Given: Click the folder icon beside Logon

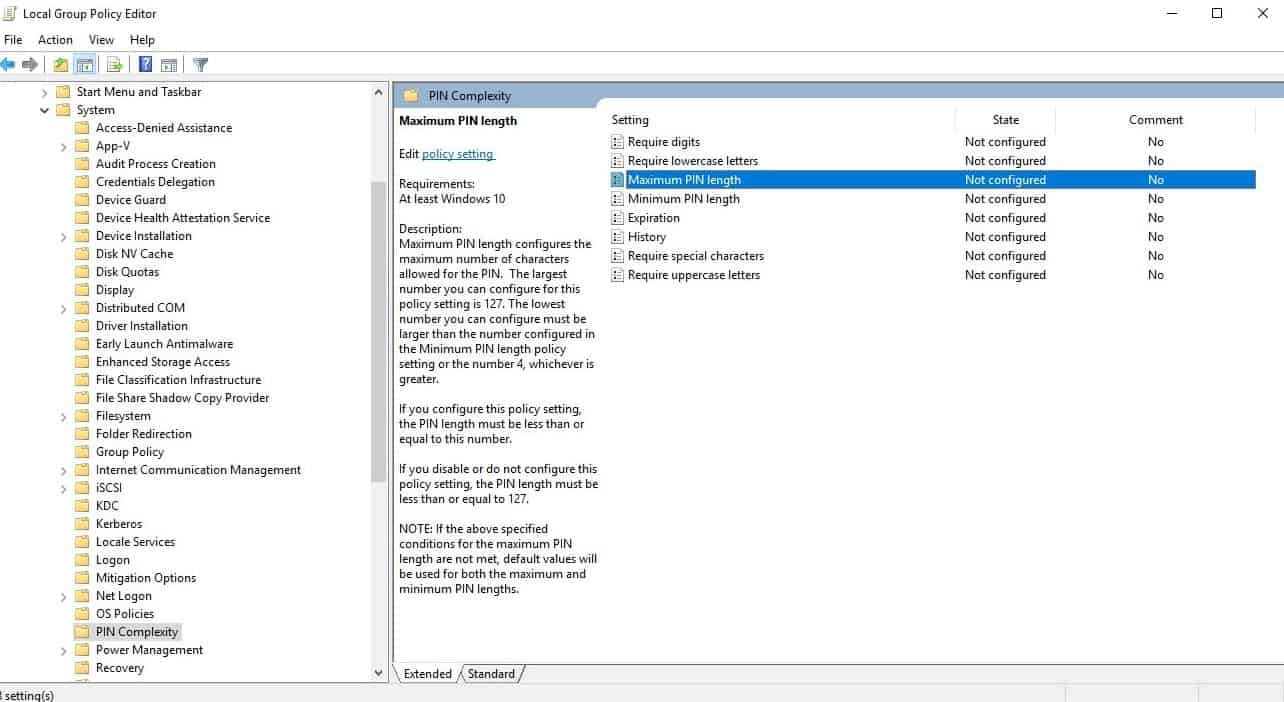Looking at the screenshot, I should (x=82, y=560).
